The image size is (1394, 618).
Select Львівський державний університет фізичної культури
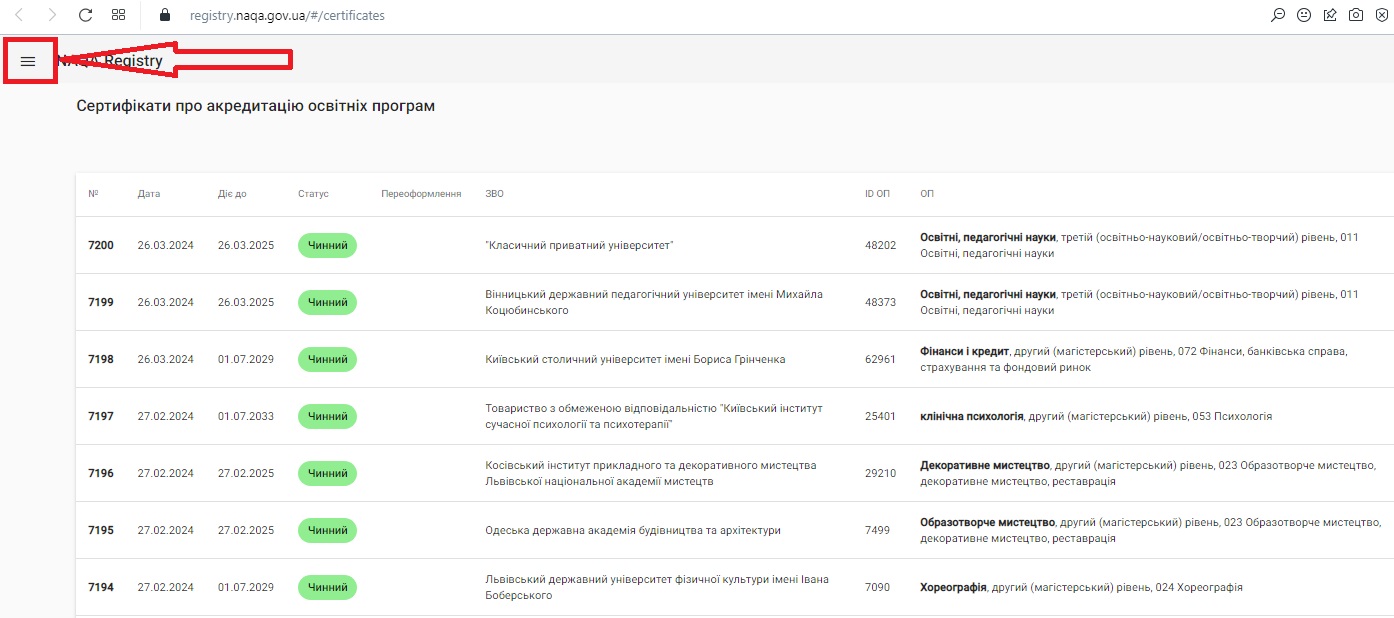coord(657,587)
